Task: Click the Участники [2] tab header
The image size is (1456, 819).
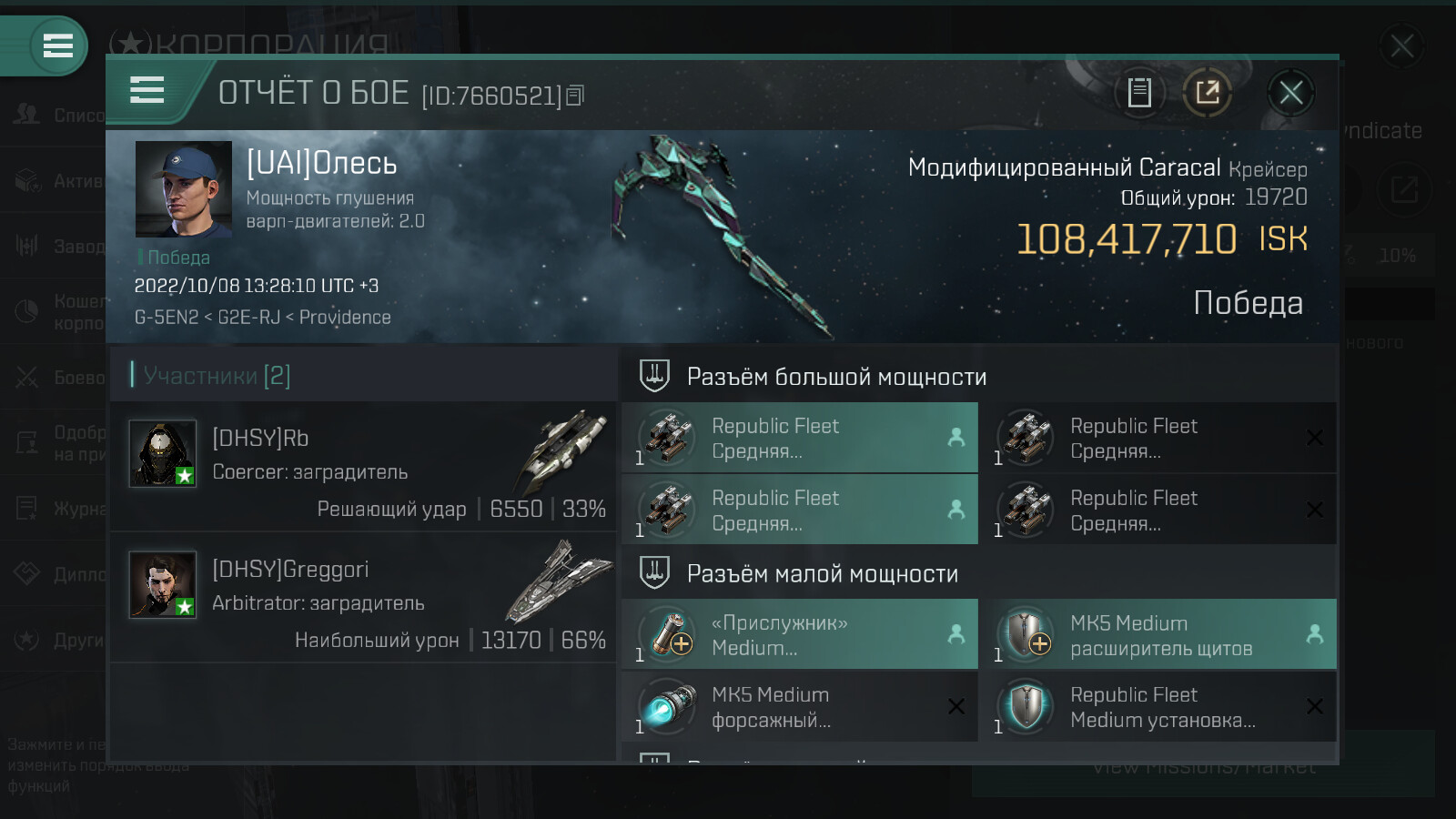Action: [x=217, y=375]
